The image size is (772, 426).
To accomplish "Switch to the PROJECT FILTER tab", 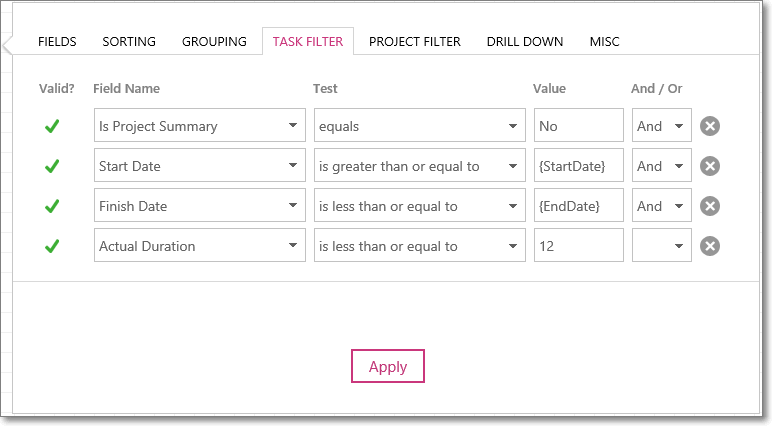I will (x=415, y=41).
